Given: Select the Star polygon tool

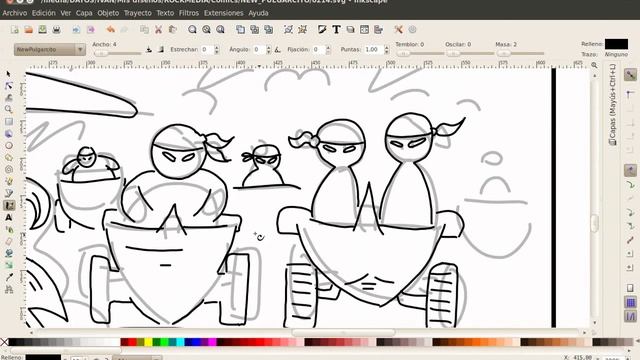Looking at the screenshot, I should [9, 157].
